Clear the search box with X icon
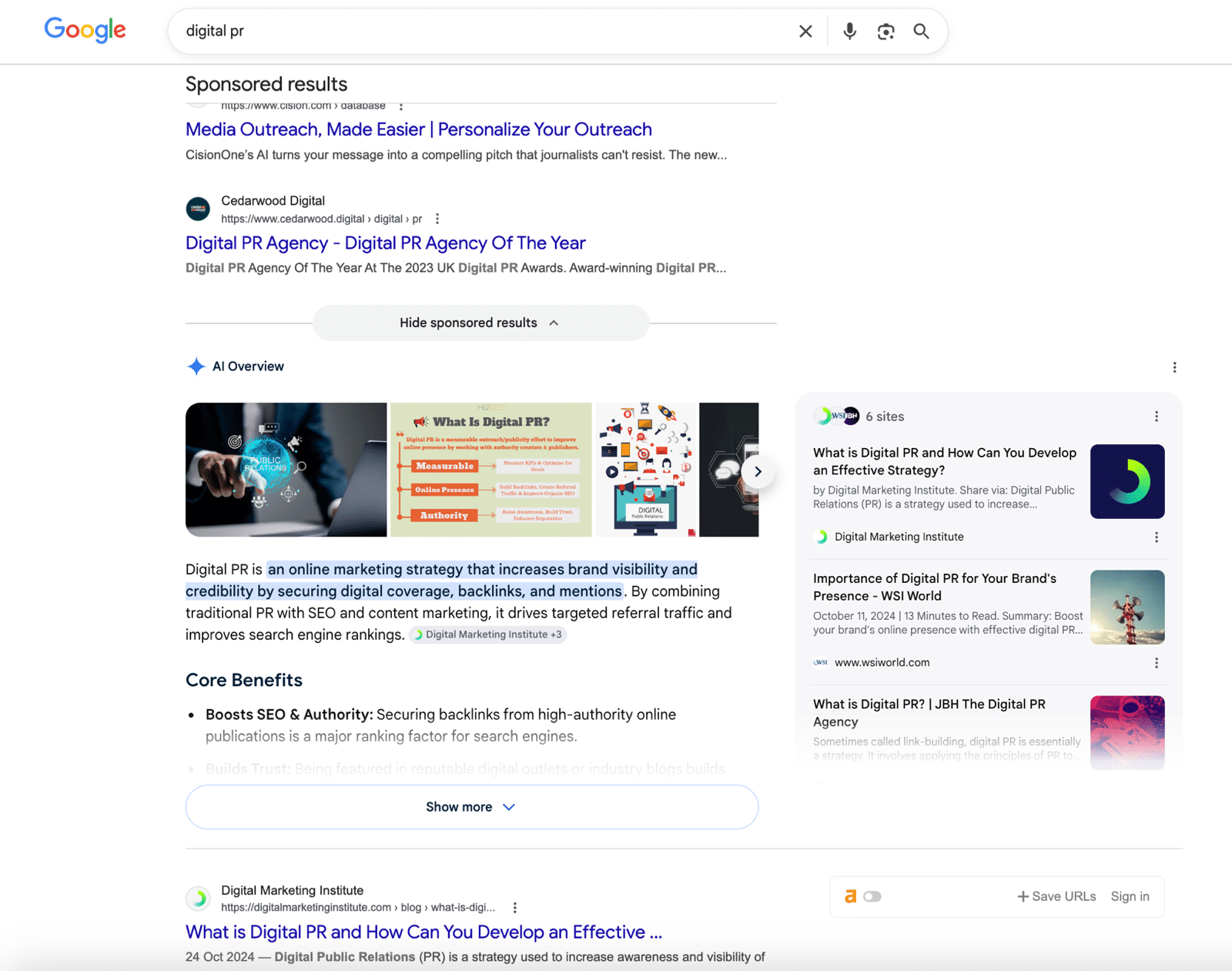The height and width of the screenshot is (971, 1232). (x=805, y=32)
